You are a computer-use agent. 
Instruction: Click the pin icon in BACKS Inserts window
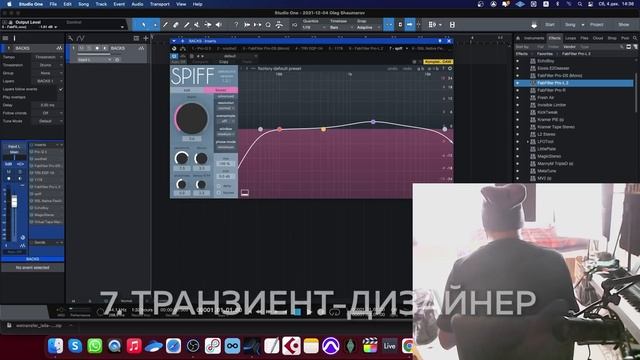click(440, 41)
